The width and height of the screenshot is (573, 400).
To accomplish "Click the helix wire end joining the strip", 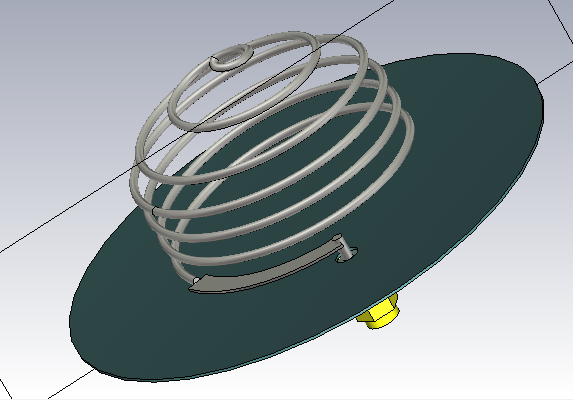I will (x=196, y=281).
